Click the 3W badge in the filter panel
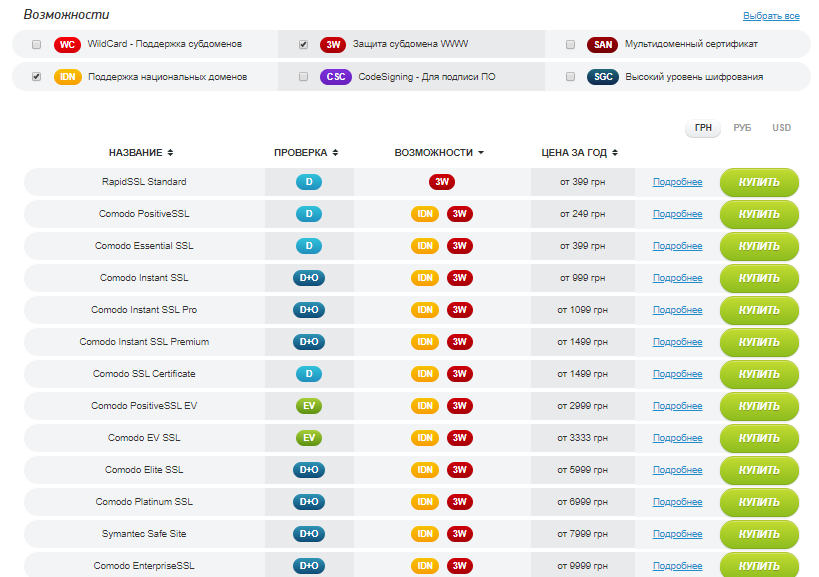The width and height of the screenshot is (819, 577). pyautogui.click(x=333, y=44)
